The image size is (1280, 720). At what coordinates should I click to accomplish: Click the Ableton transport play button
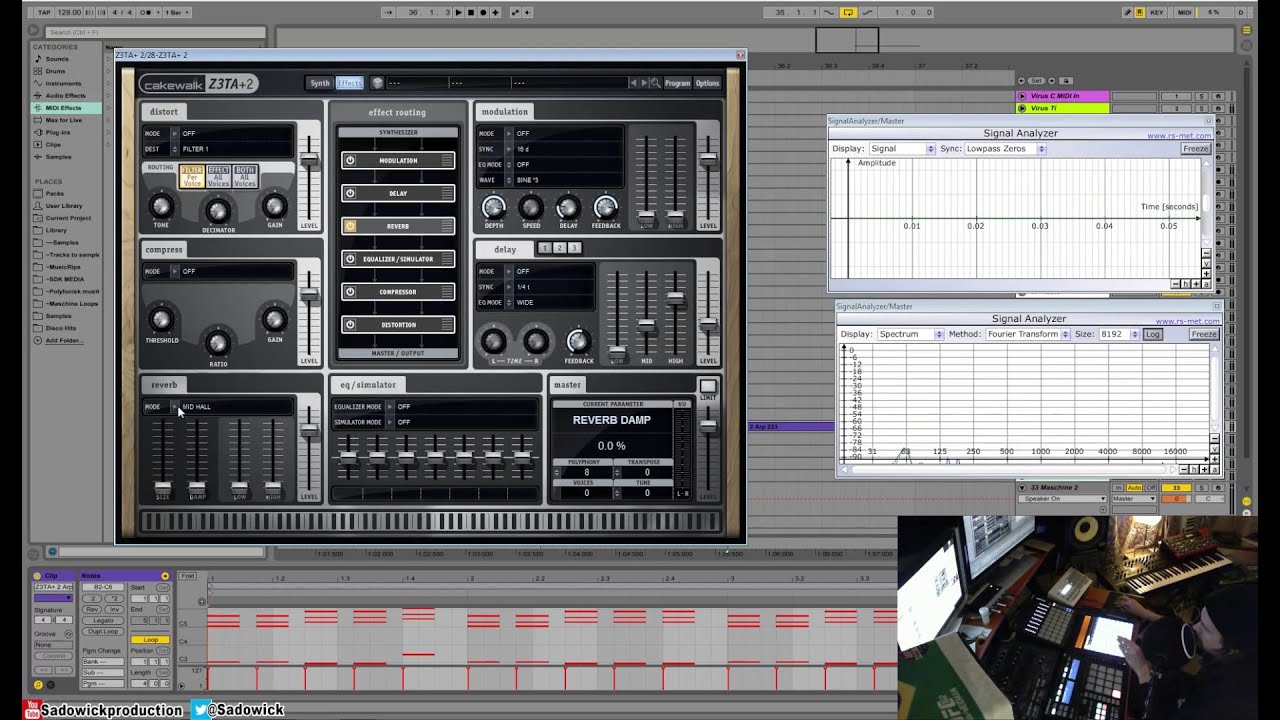(x=459, y=12)
